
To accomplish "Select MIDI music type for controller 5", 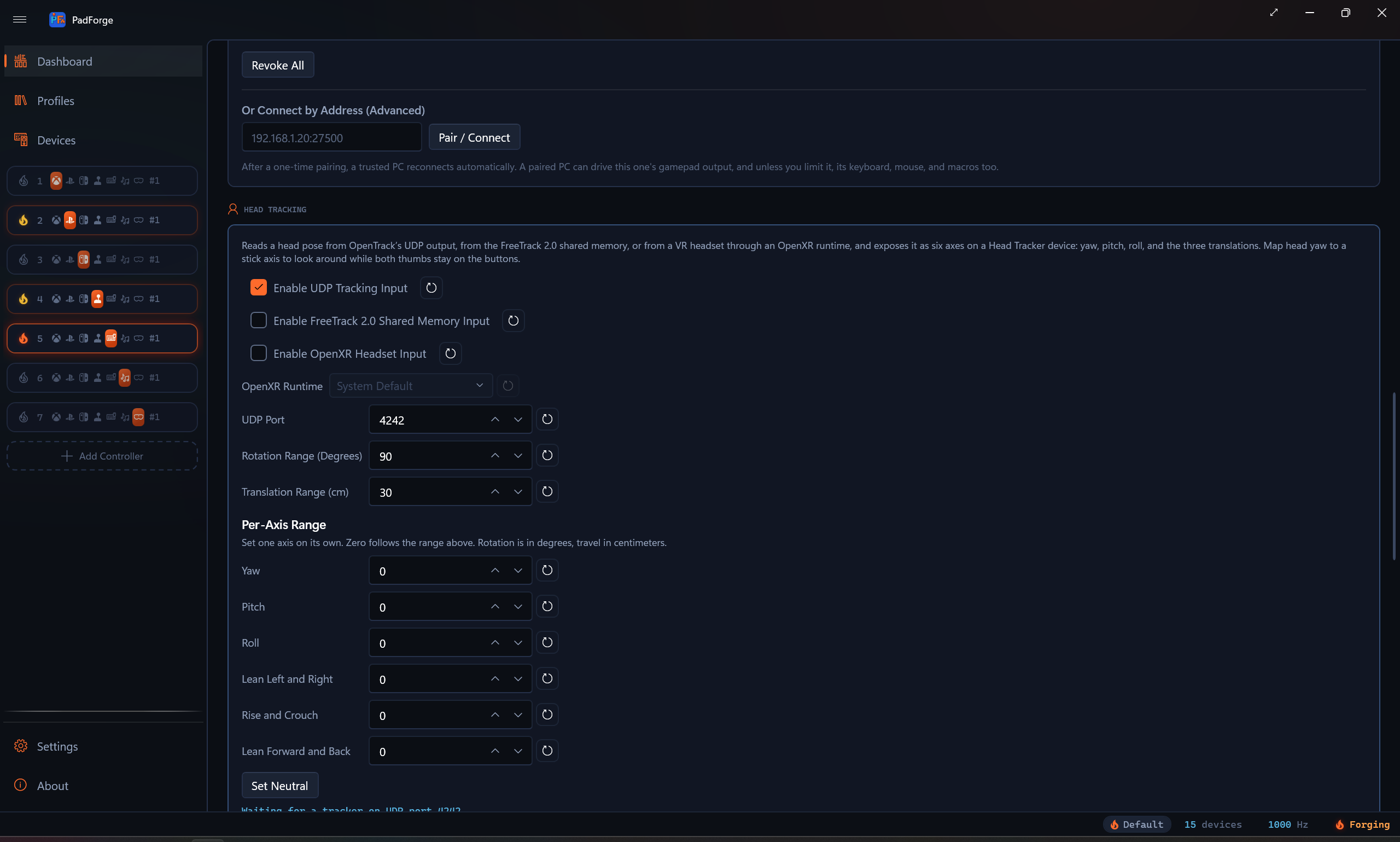I will [125, 338].
